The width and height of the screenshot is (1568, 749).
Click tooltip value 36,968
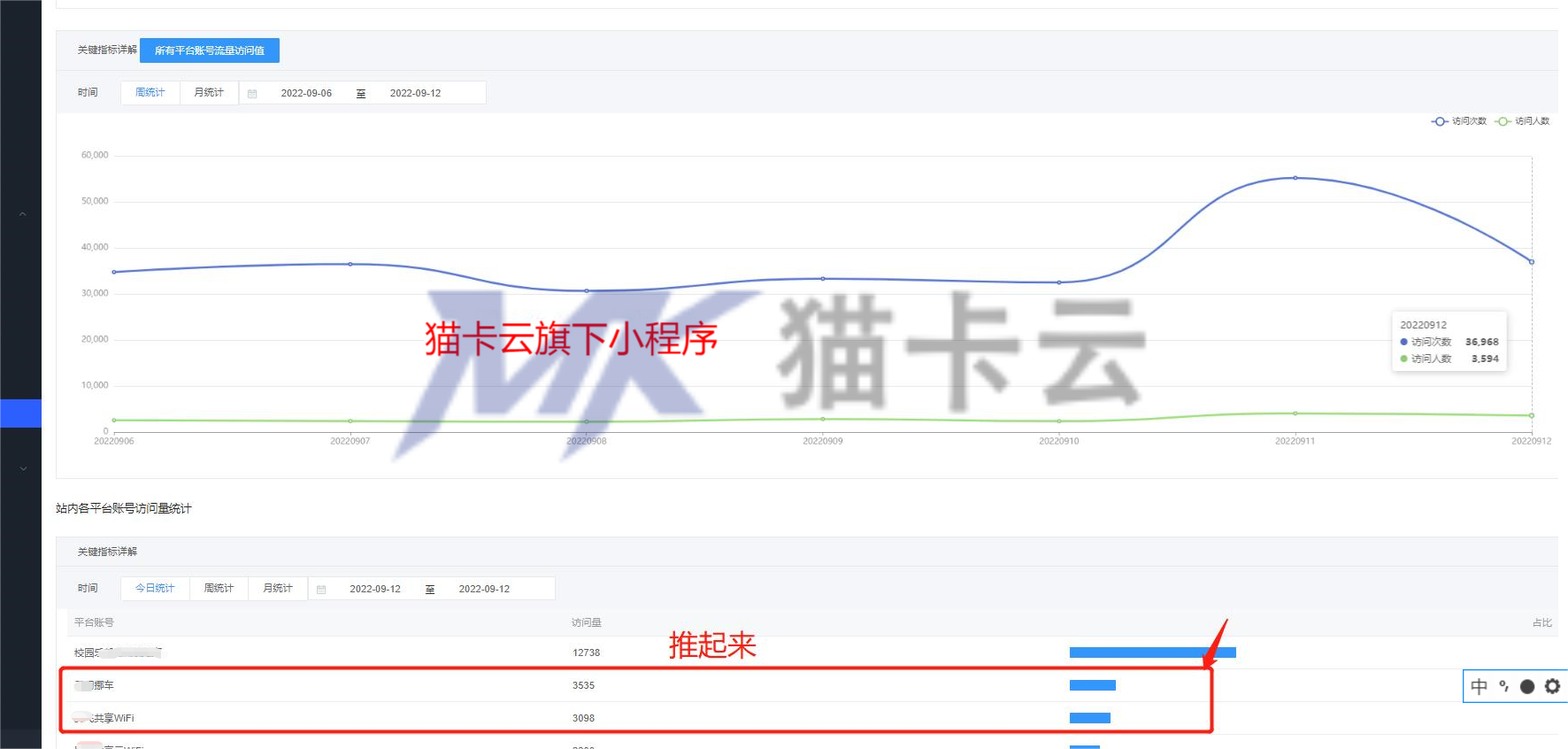coord(1482,342)
